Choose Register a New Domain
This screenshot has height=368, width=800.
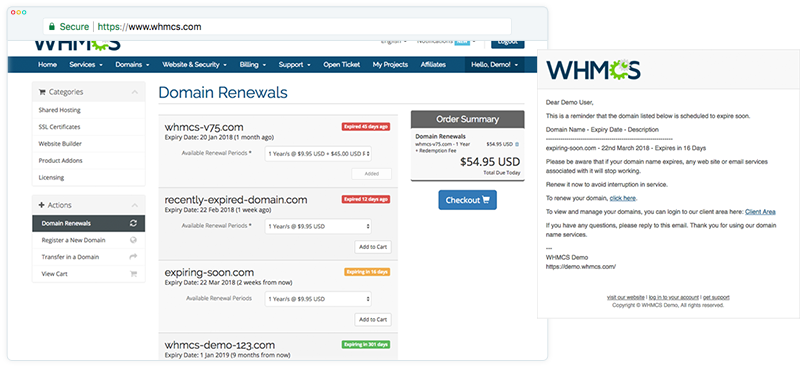[x=89, y=240]
